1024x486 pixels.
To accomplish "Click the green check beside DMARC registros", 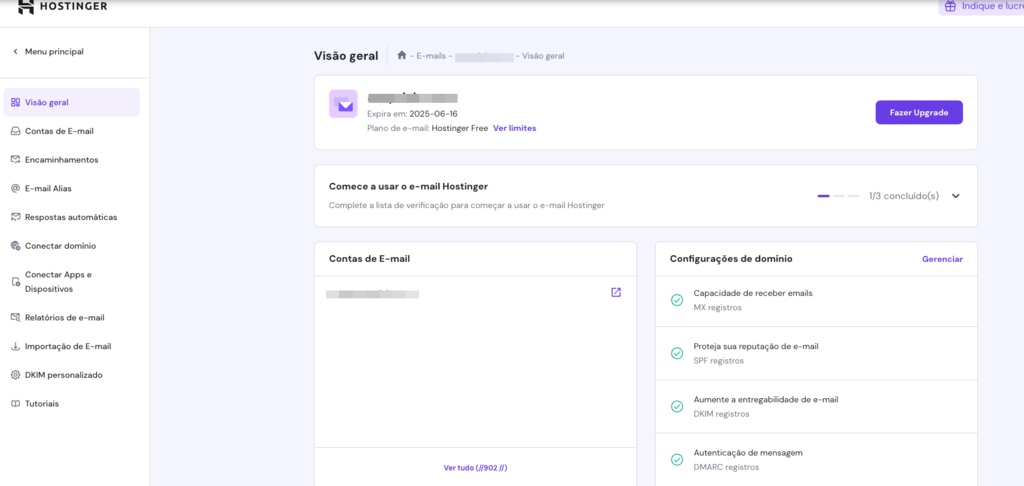I will pos(677,460).
